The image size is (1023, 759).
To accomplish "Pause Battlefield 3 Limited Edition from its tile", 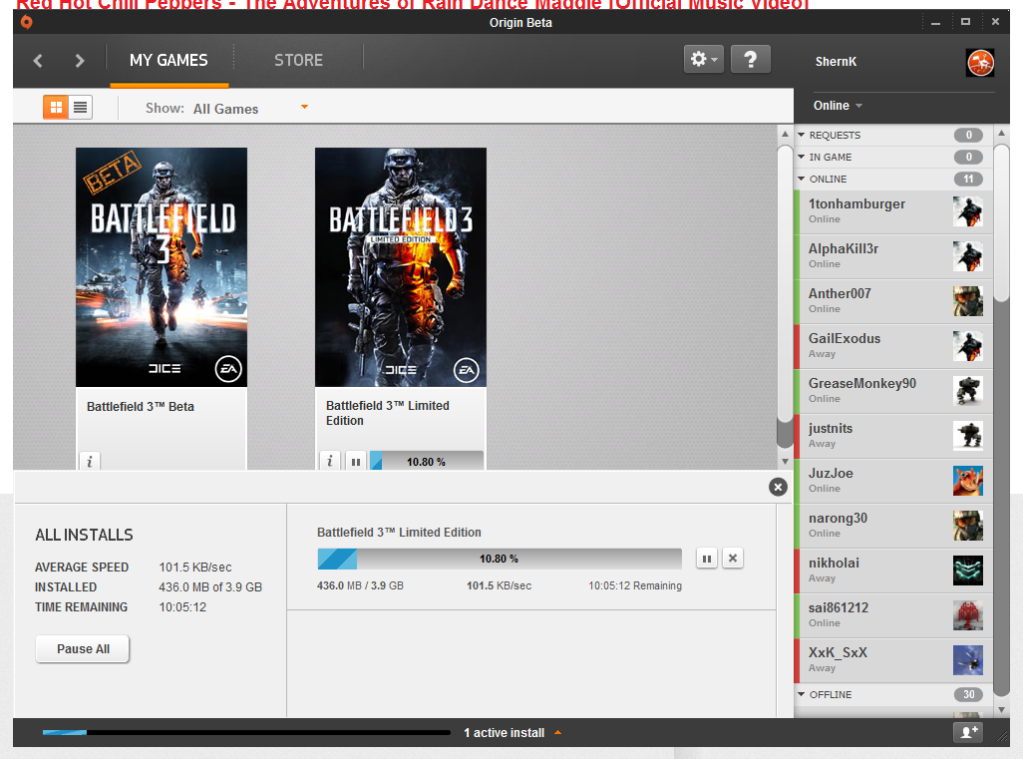I will (x=356, y=461).
